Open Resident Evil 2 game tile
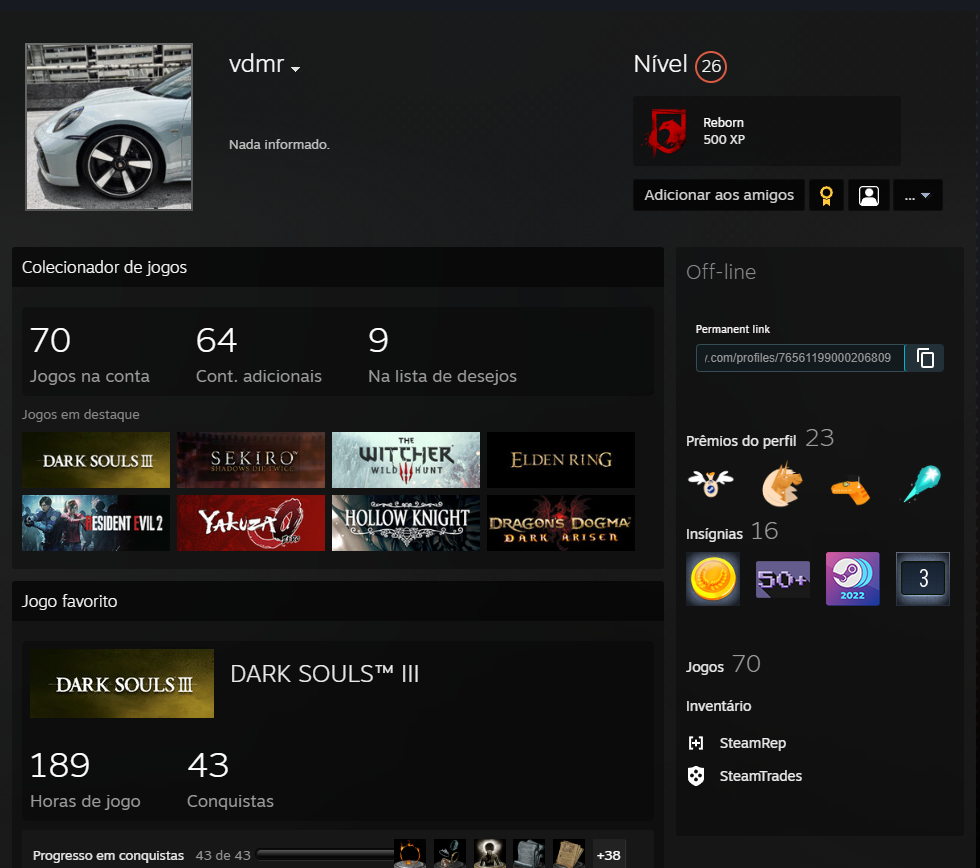Screen dimensions: 980x868 [x=96, y=523]
